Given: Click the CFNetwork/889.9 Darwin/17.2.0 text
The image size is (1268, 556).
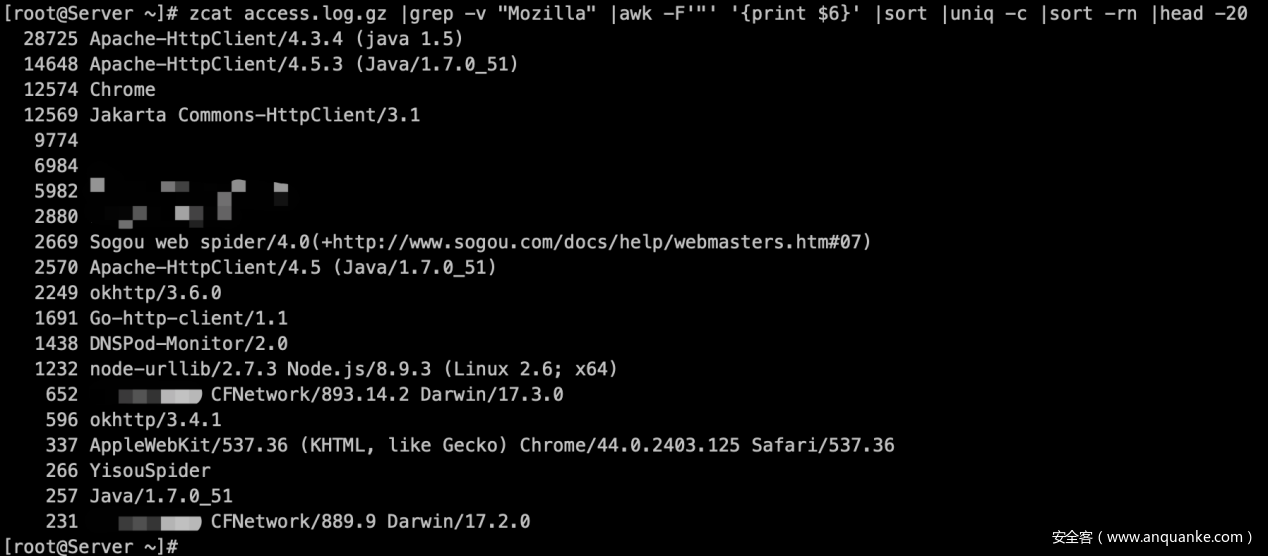Looking at the screenshot, I should (370, 521).
